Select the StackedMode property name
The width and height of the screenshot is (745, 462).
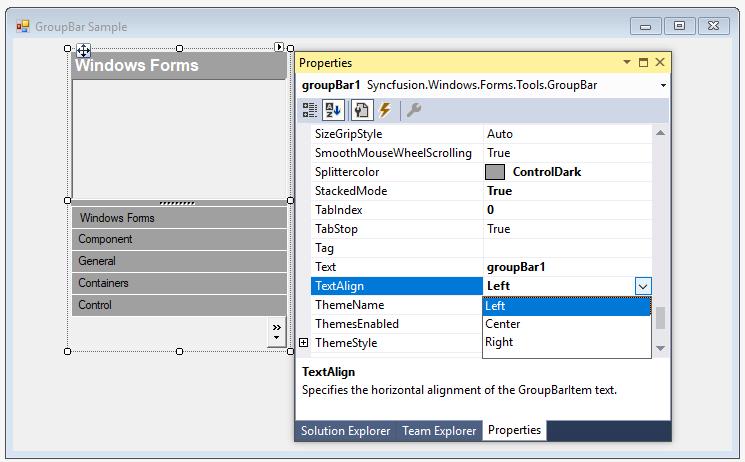pos(351,191)
